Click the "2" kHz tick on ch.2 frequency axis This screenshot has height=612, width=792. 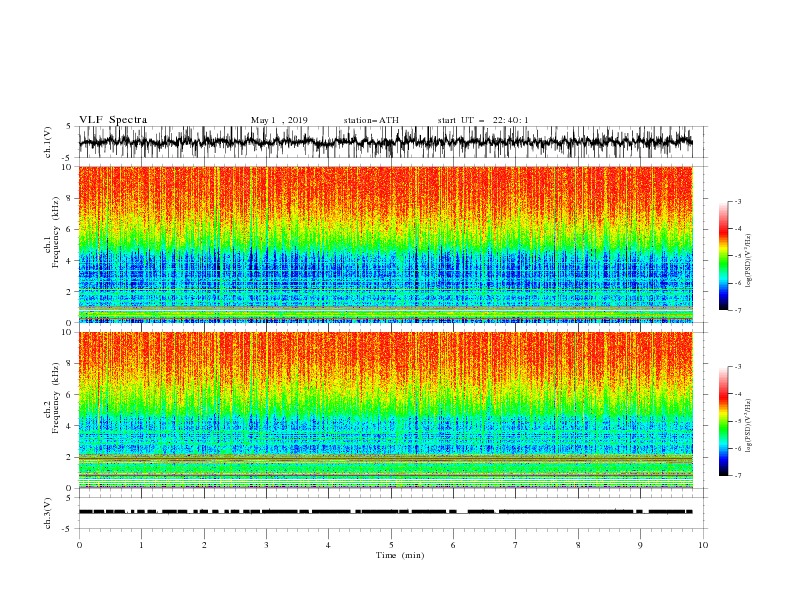pyautogui.click(x=69, y=457)
